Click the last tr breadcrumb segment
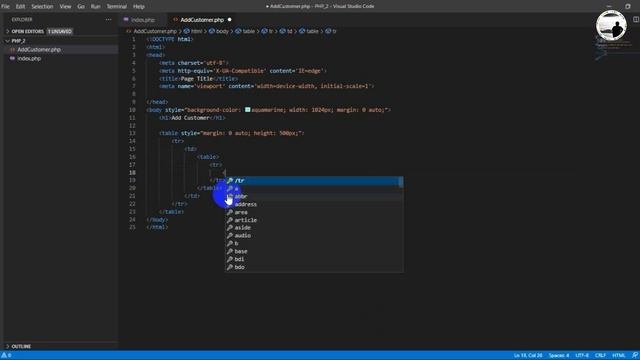640x360 pixels. pos(334,31)
